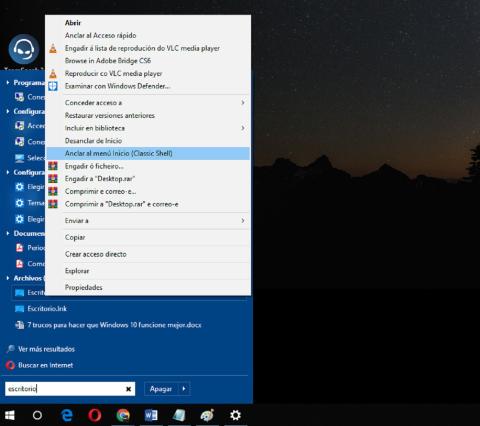Image resolution: width=480 pixels, height=426 pixels.
Task: Open the notepad-style taskbar icon
Action: [179, 415]
